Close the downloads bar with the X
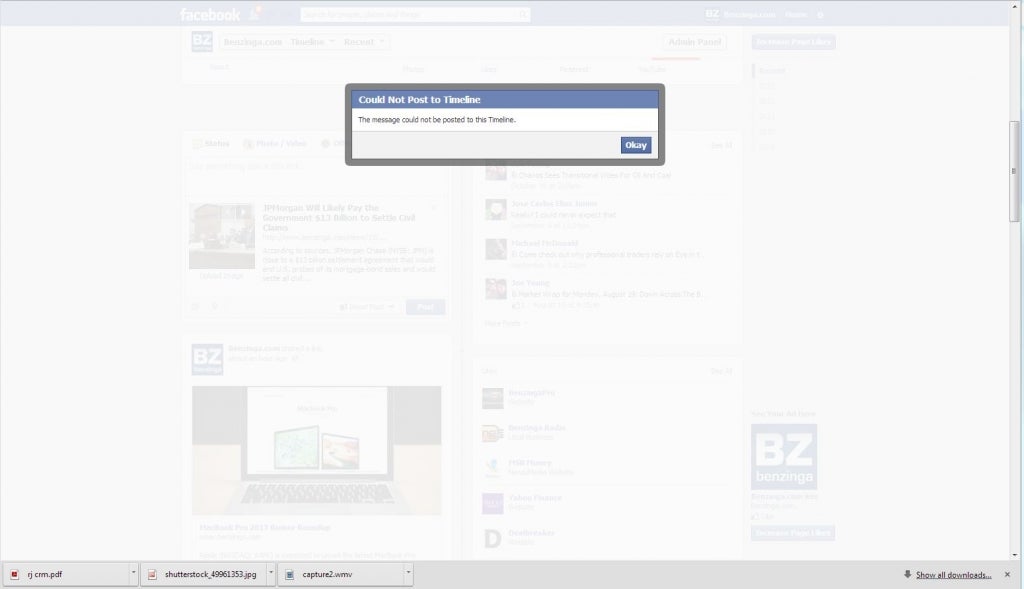 (1007, 575)
